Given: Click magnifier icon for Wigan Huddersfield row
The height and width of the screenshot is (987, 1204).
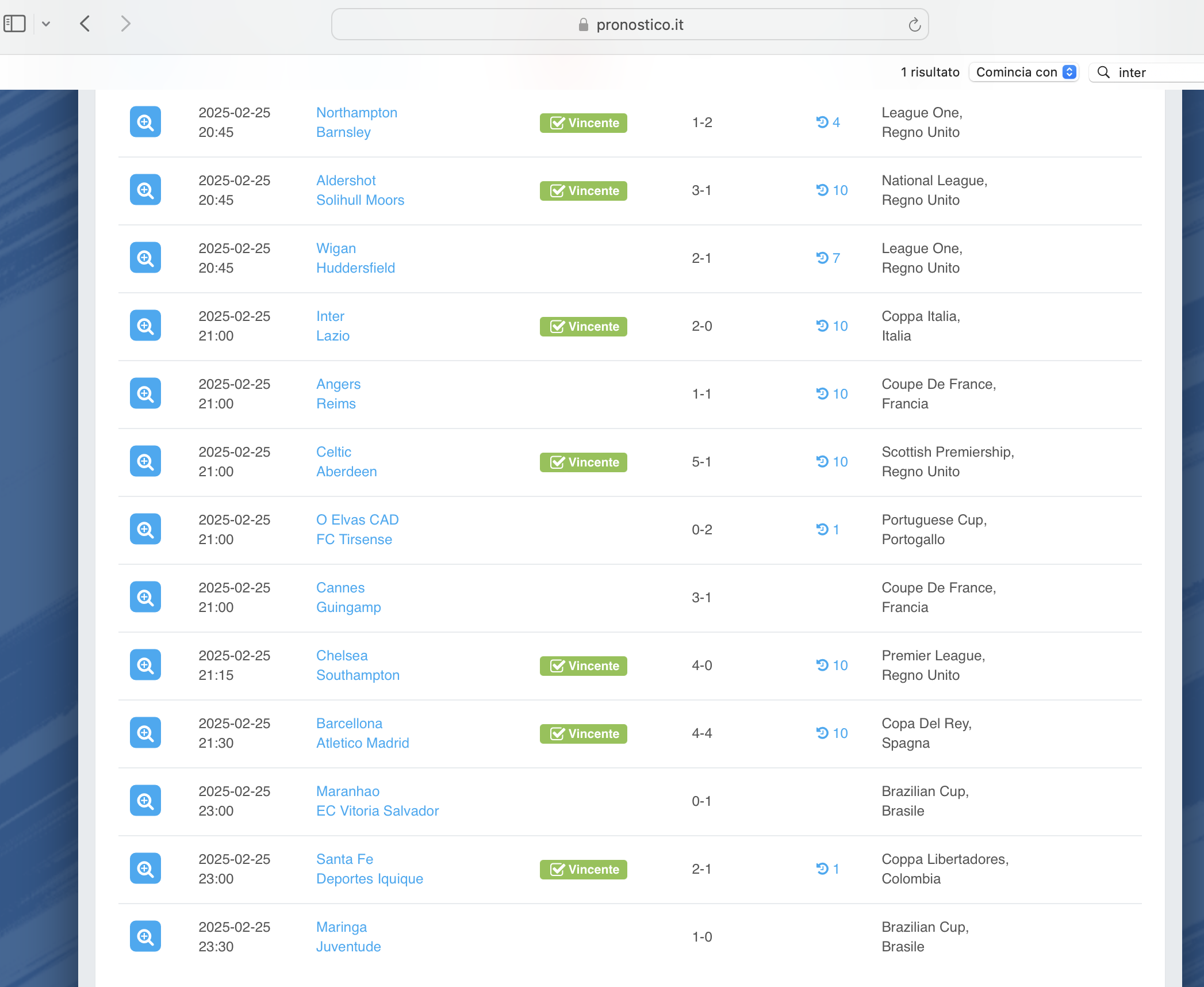Looking at the screenshot, I should coord(145,258).
